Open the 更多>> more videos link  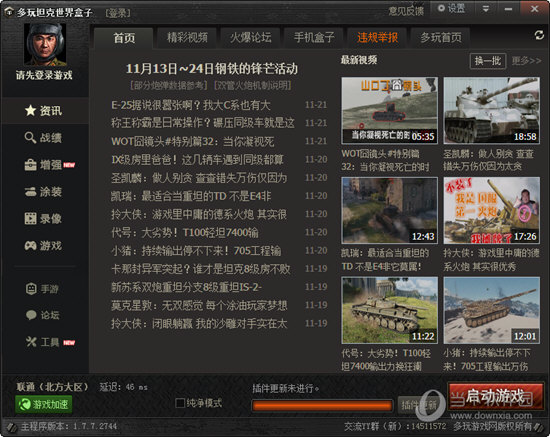tap(526, 61)
